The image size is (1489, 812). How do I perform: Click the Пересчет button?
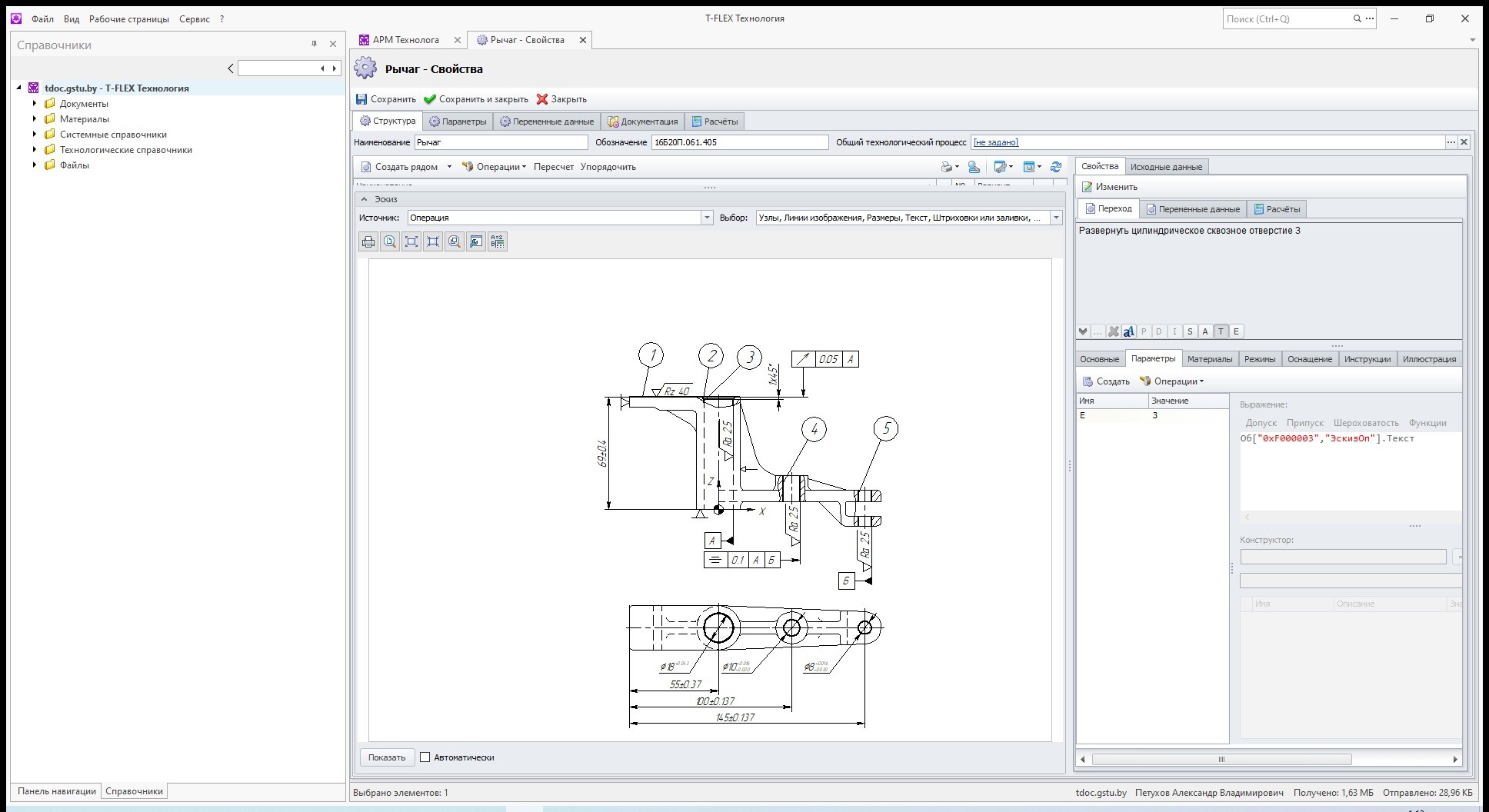554,167
